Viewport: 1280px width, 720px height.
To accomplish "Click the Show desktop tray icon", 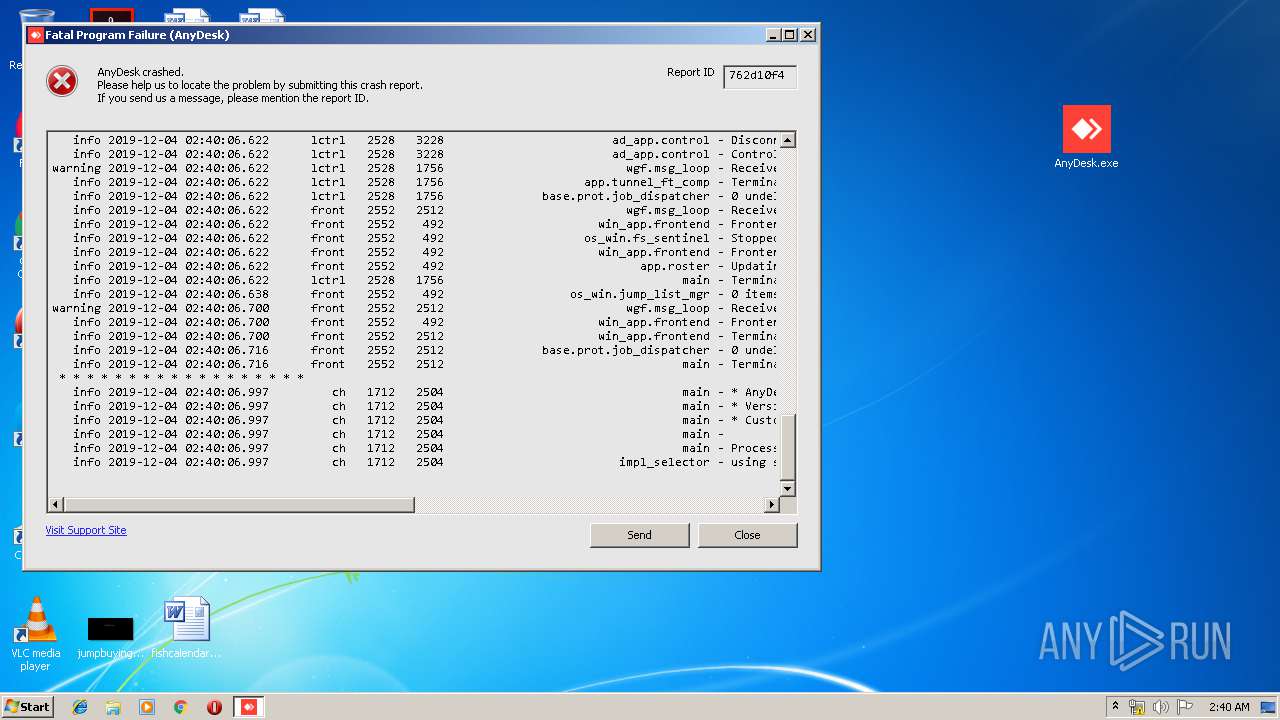I will (x=1268, y=707).
